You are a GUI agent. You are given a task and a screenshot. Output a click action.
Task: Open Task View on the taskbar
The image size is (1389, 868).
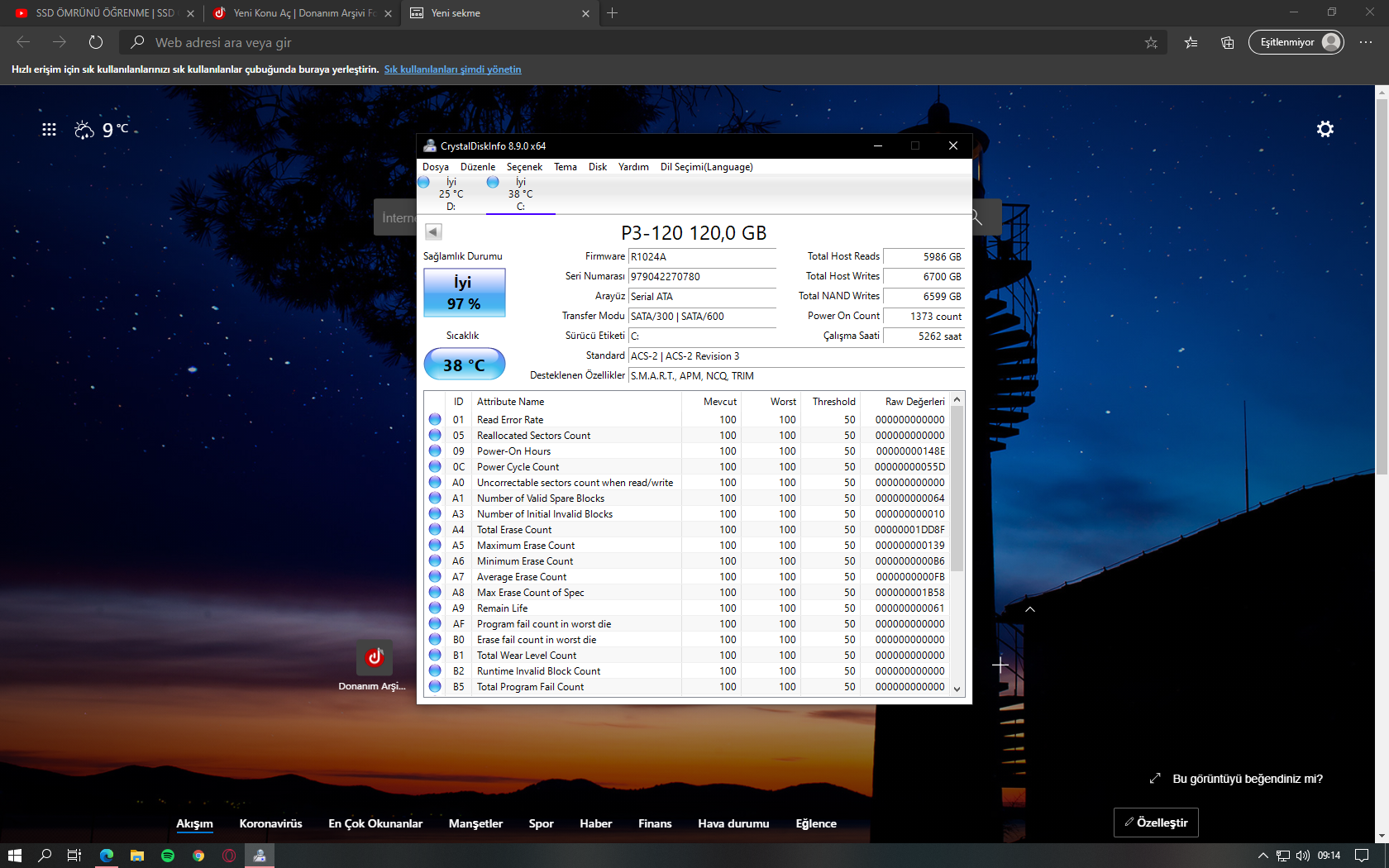74,856
